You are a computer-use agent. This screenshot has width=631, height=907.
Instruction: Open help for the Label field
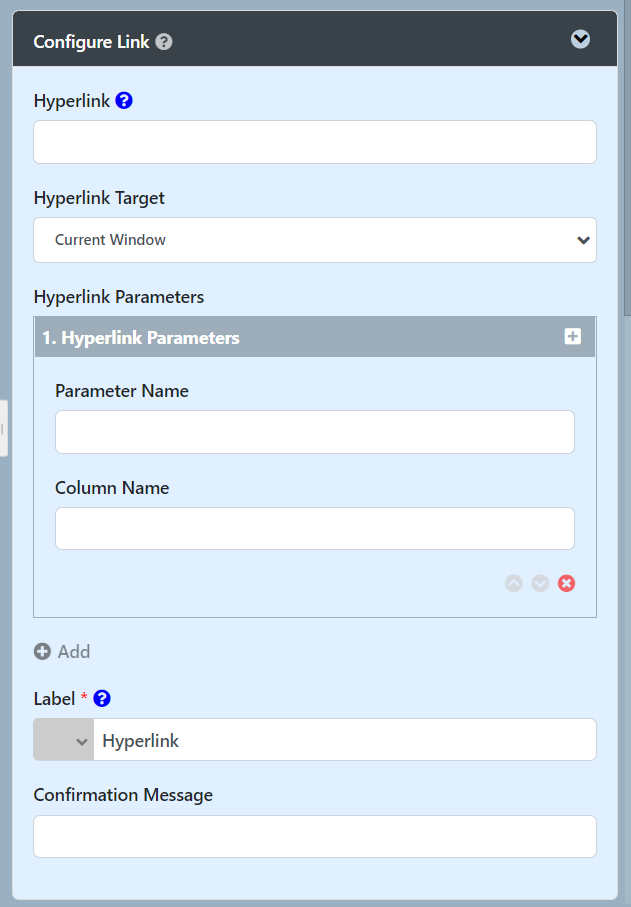[102, 699]
